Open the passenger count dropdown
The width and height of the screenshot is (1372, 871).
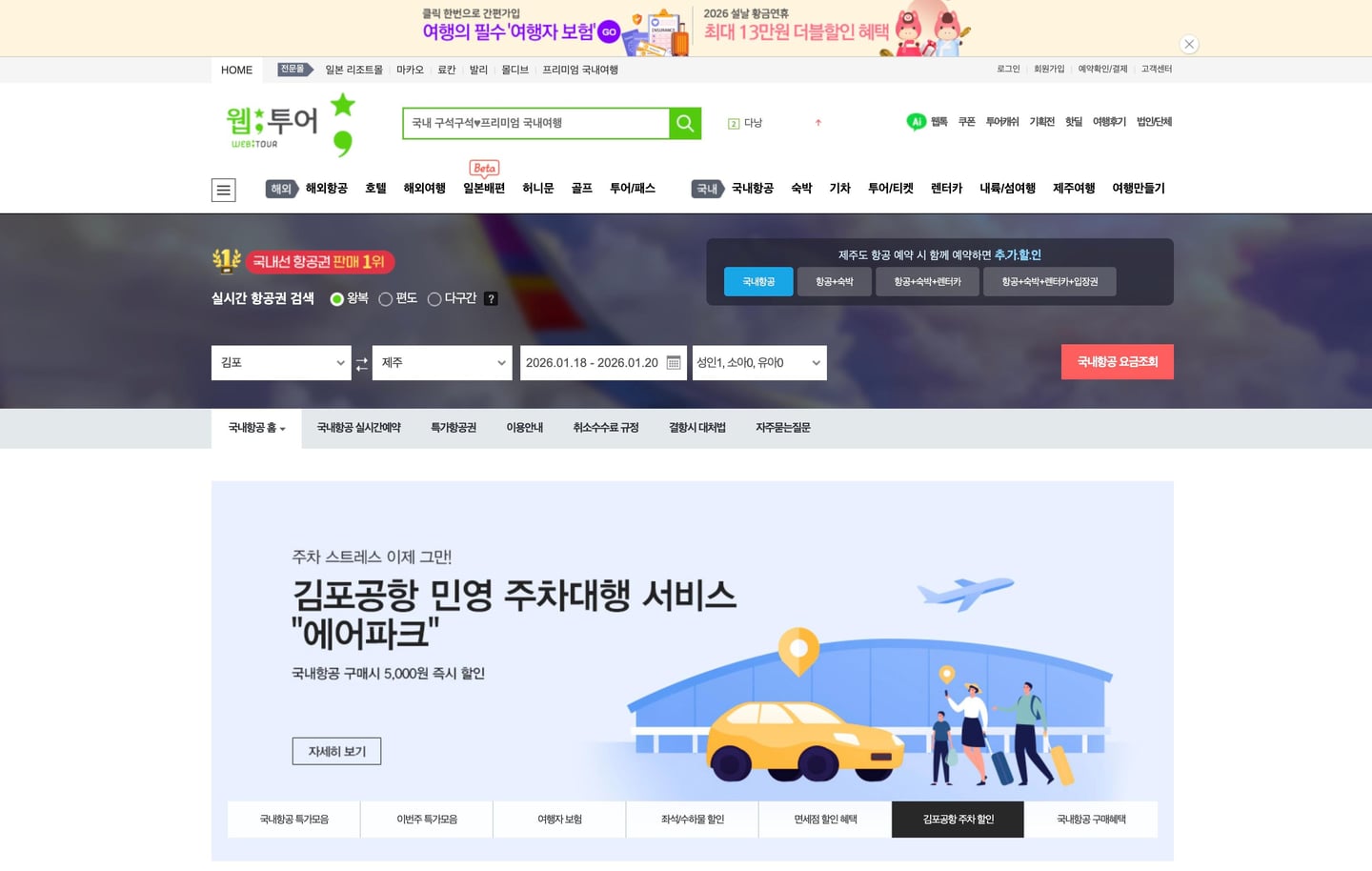[759, 363]
